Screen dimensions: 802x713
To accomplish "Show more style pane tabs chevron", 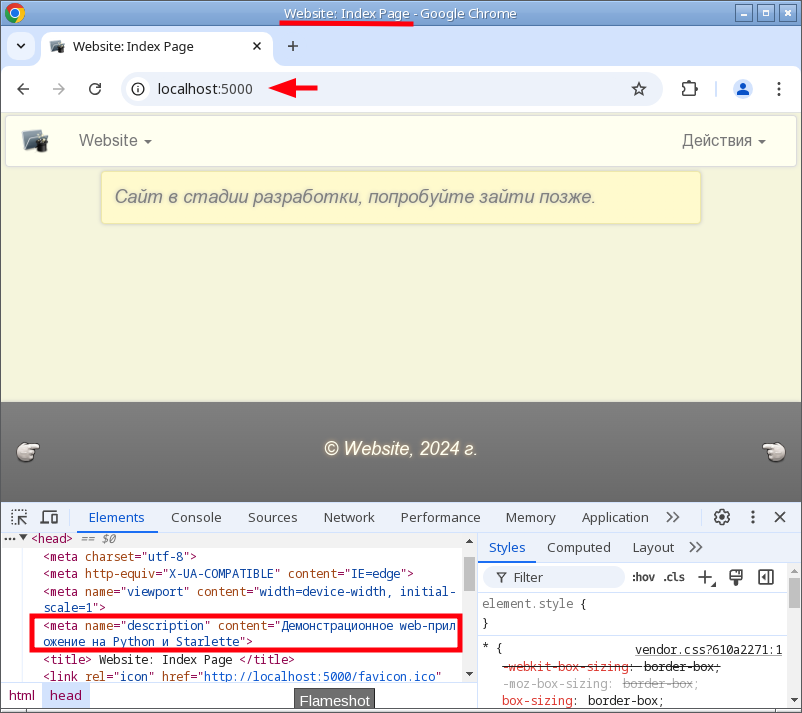I will click(x=696, y=548).
